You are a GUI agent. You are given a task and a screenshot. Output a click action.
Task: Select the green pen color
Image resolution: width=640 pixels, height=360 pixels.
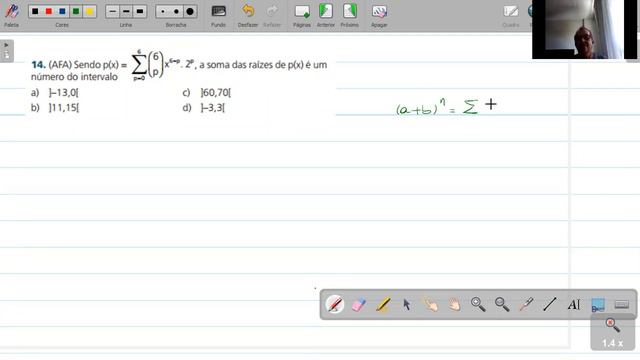[x=76, y=11]
